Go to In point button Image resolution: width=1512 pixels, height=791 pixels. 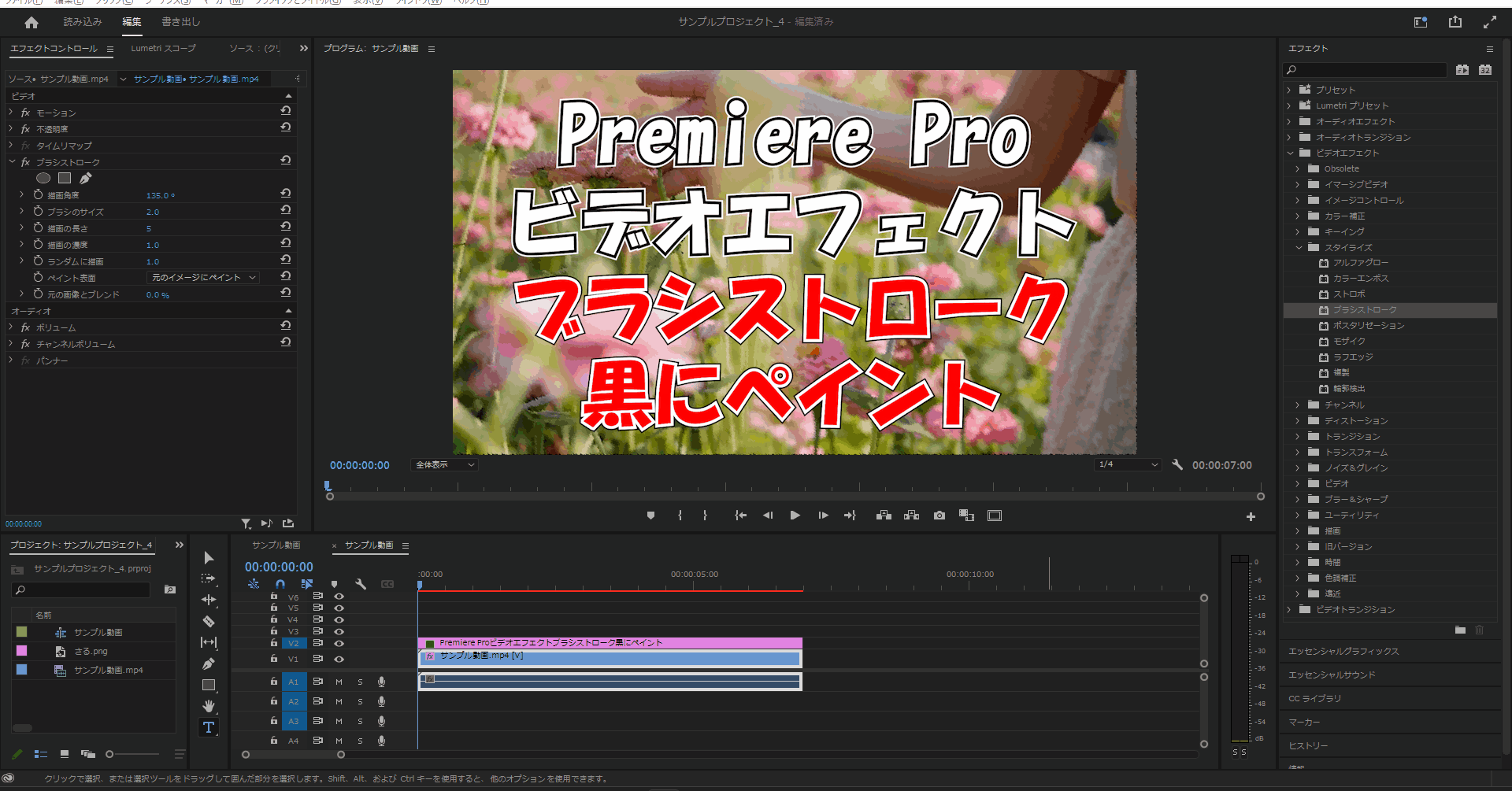click(740, 516)
